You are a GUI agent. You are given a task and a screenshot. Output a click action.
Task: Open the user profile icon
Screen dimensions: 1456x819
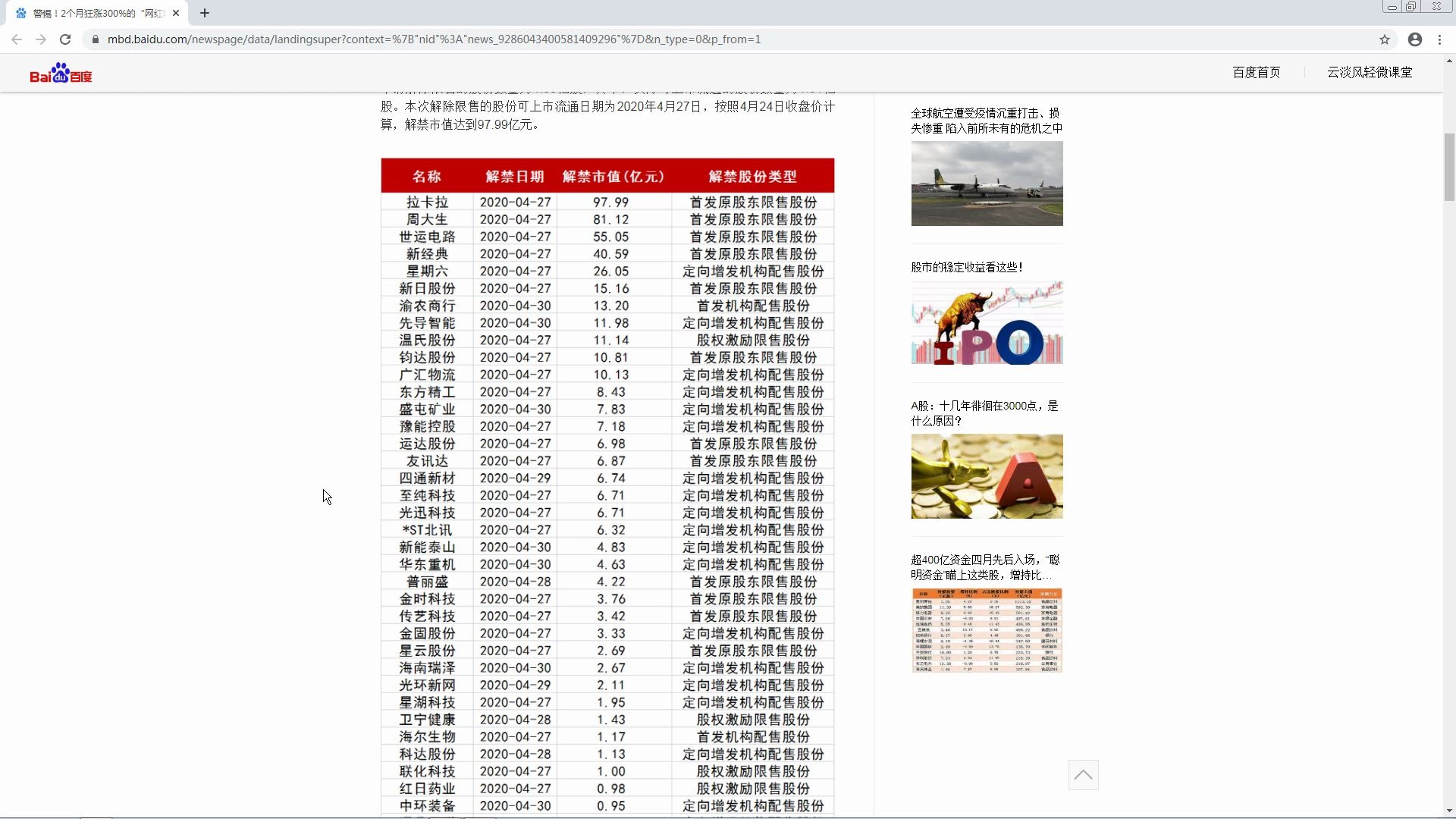point(1415,39)
